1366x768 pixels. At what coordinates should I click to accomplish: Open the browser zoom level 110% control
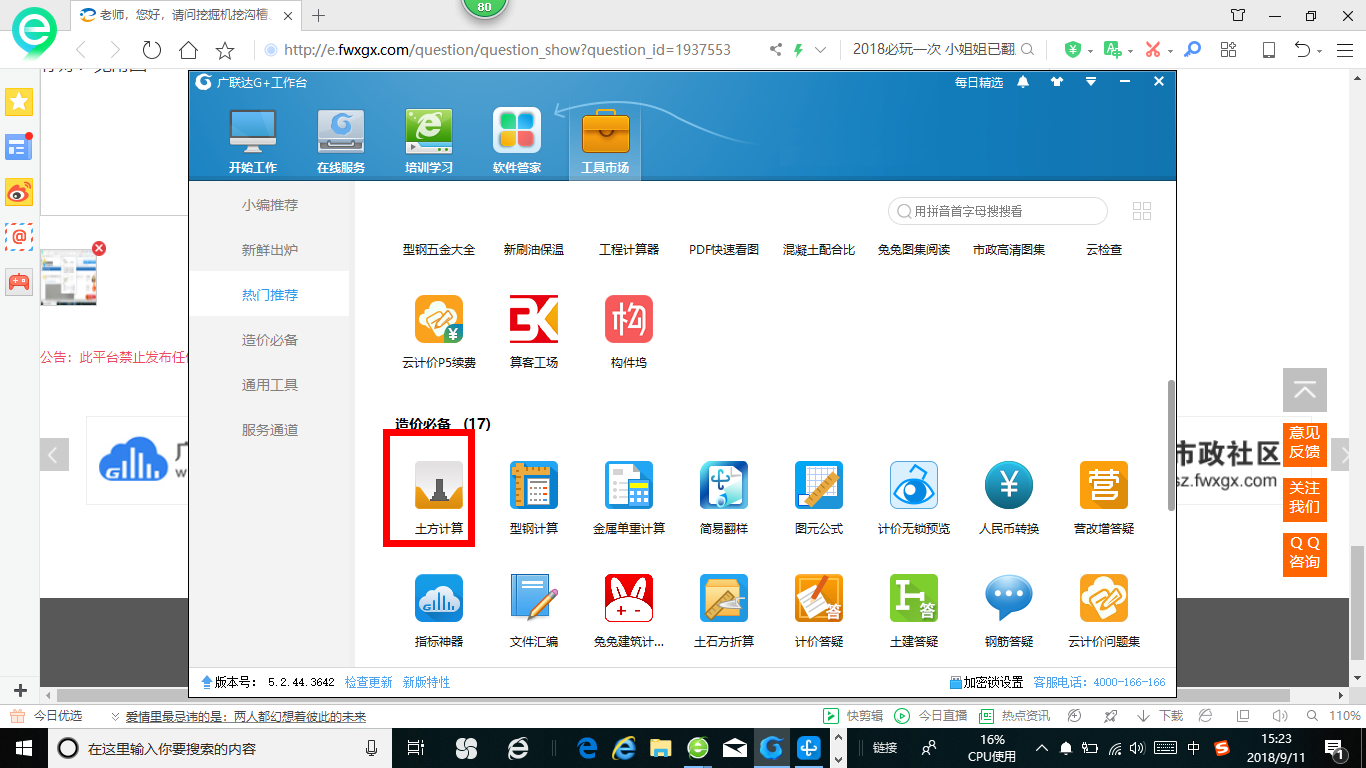point(1345,716)
